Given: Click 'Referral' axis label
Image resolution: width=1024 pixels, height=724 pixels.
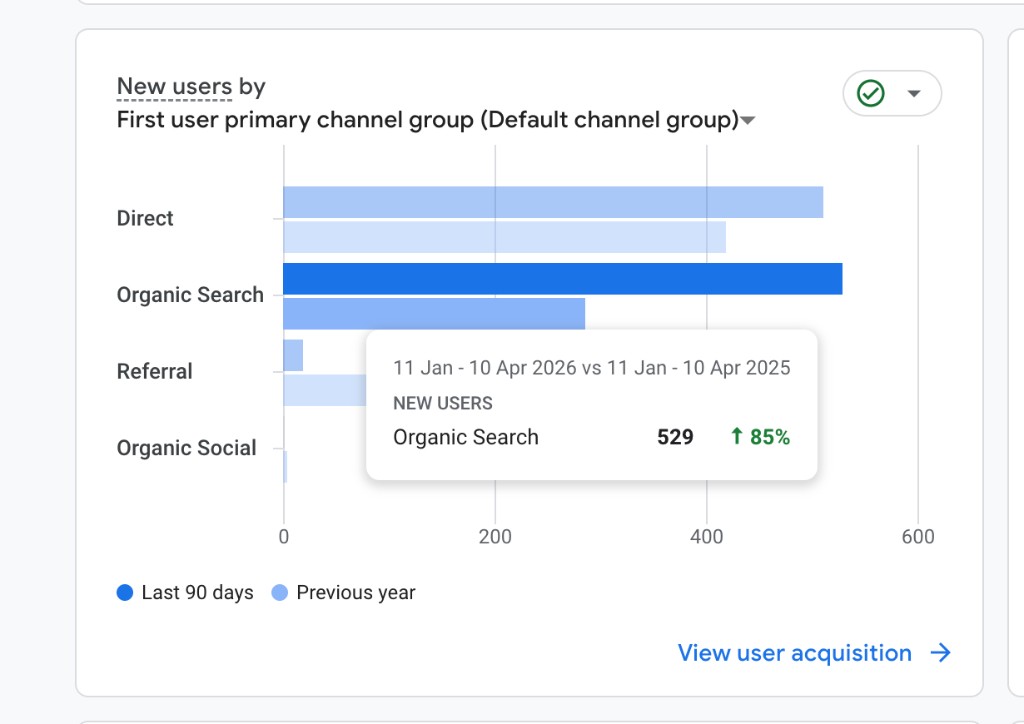Looking at the screenshot, I should (x=155, y=371).
